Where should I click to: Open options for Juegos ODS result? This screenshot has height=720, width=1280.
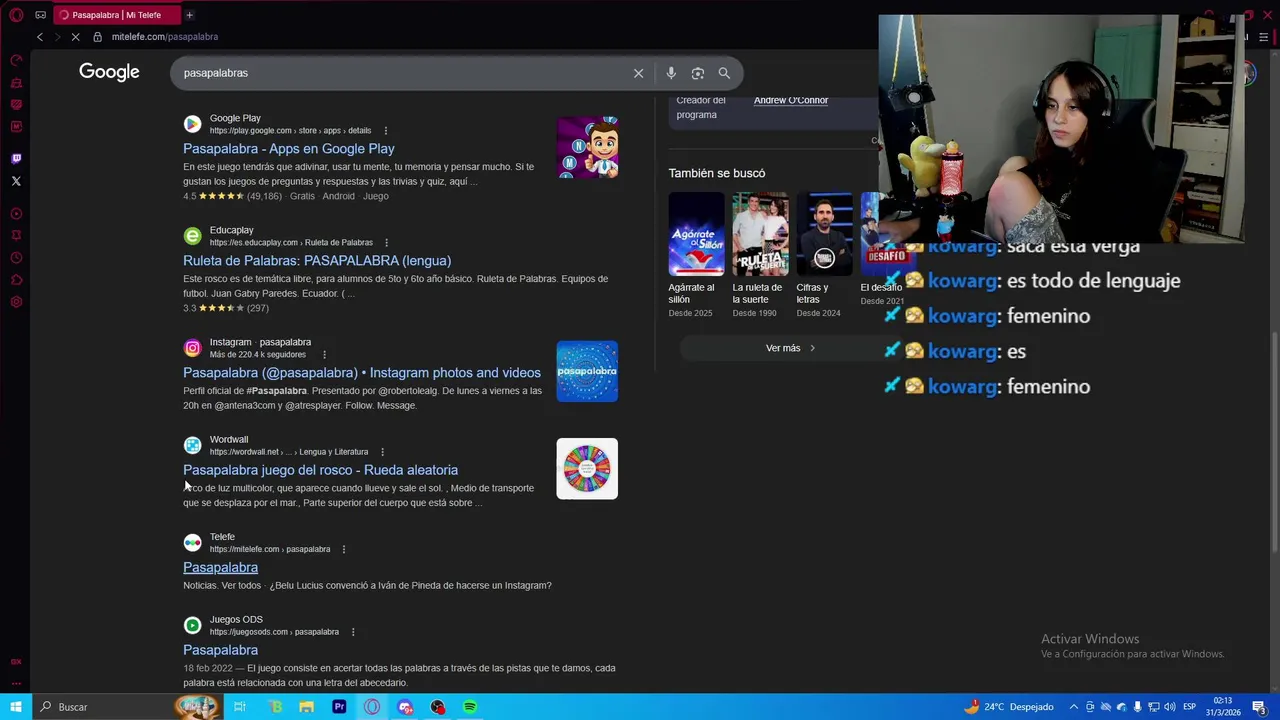tap(353, 632)
